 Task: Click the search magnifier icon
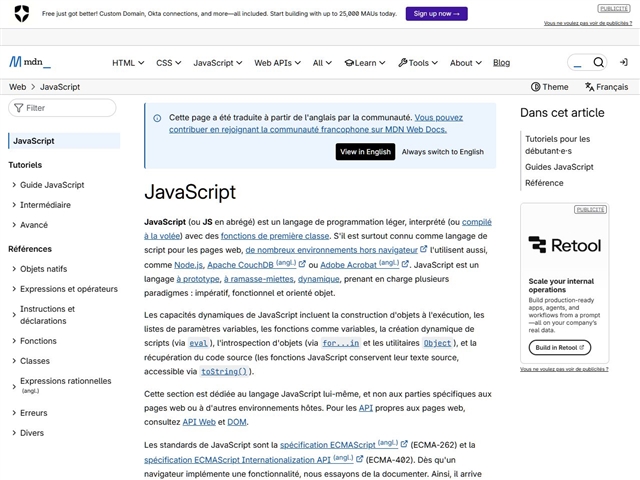598,62
